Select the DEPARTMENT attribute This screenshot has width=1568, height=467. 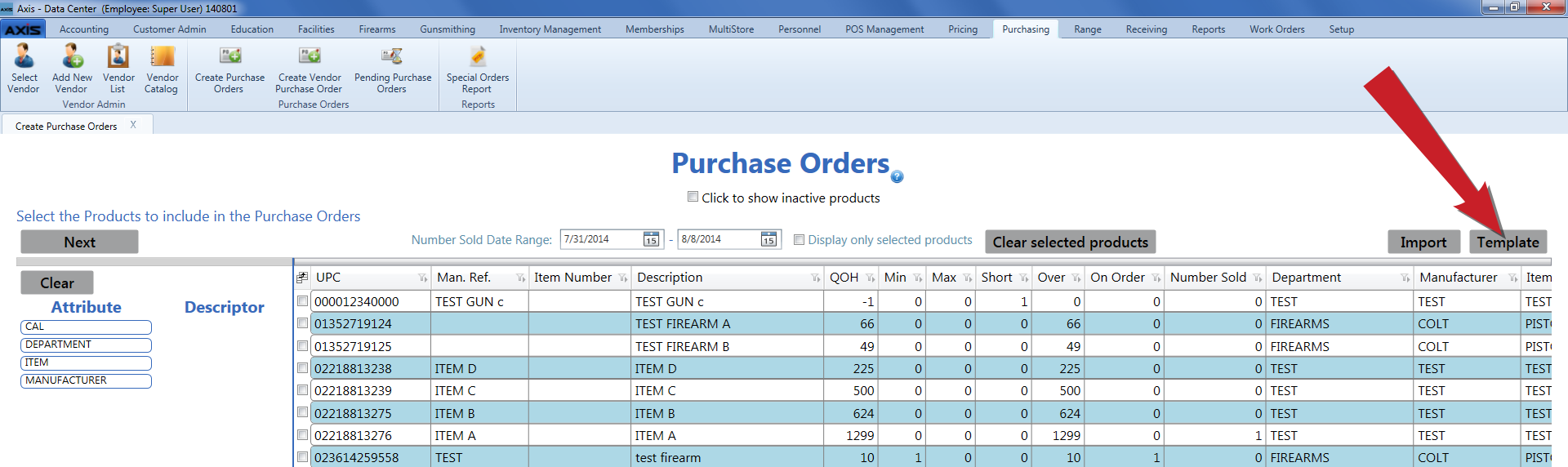[x=86, y=345]
